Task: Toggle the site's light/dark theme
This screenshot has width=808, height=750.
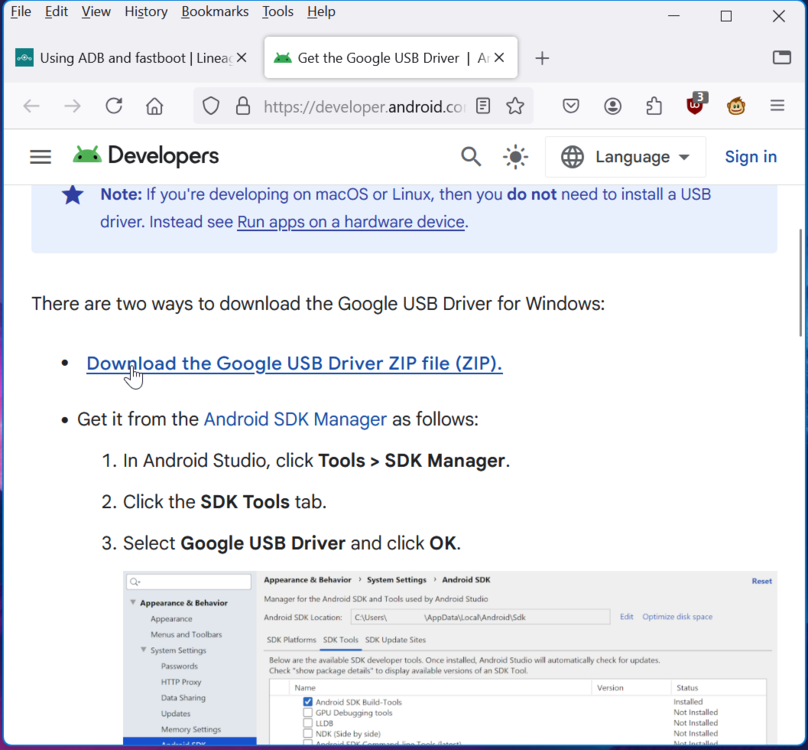Action: (514, 157)
